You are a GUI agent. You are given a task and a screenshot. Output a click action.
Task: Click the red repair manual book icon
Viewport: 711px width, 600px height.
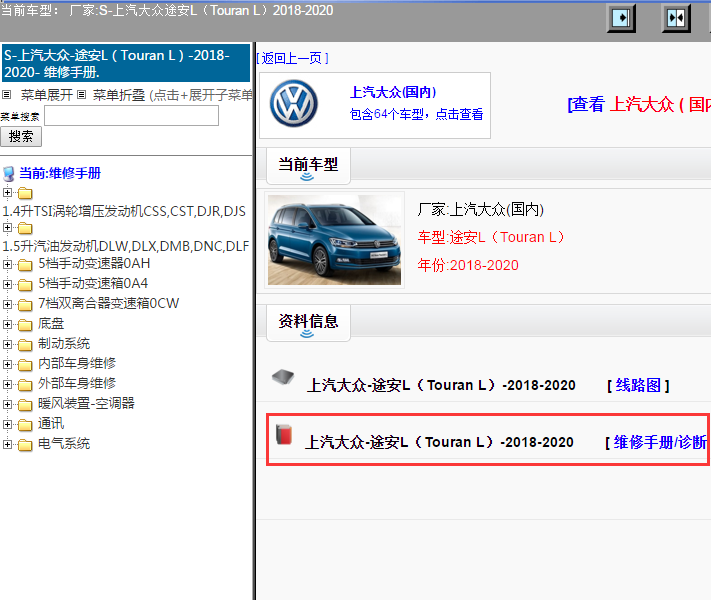click(284, 434)
